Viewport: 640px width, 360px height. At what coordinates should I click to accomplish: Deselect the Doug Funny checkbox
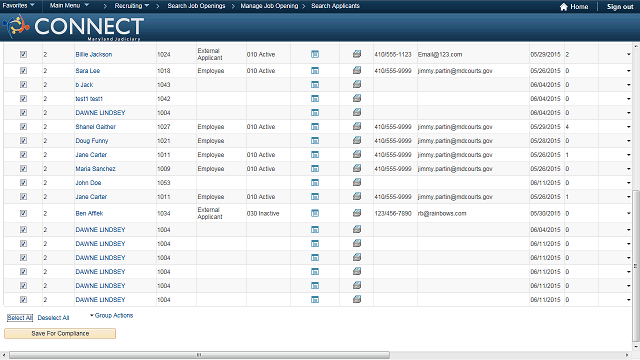23,140
